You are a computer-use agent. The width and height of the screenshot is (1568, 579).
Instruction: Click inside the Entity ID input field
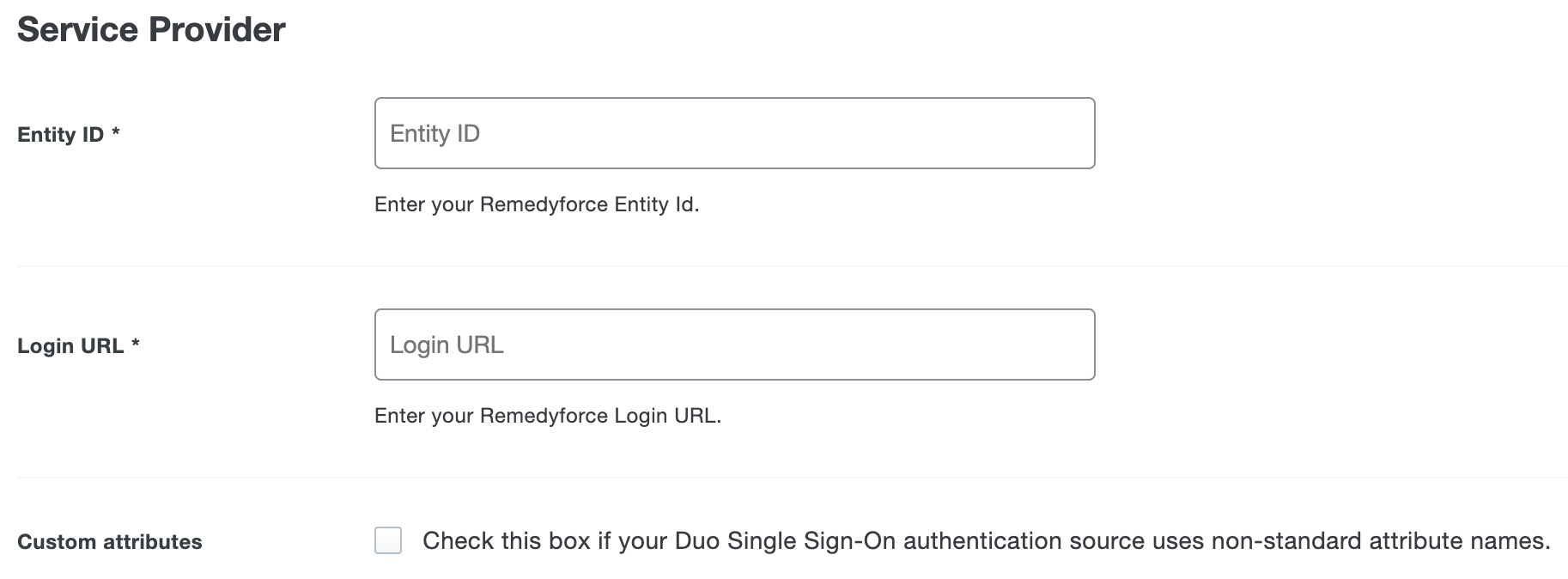(x=734, y=133)
